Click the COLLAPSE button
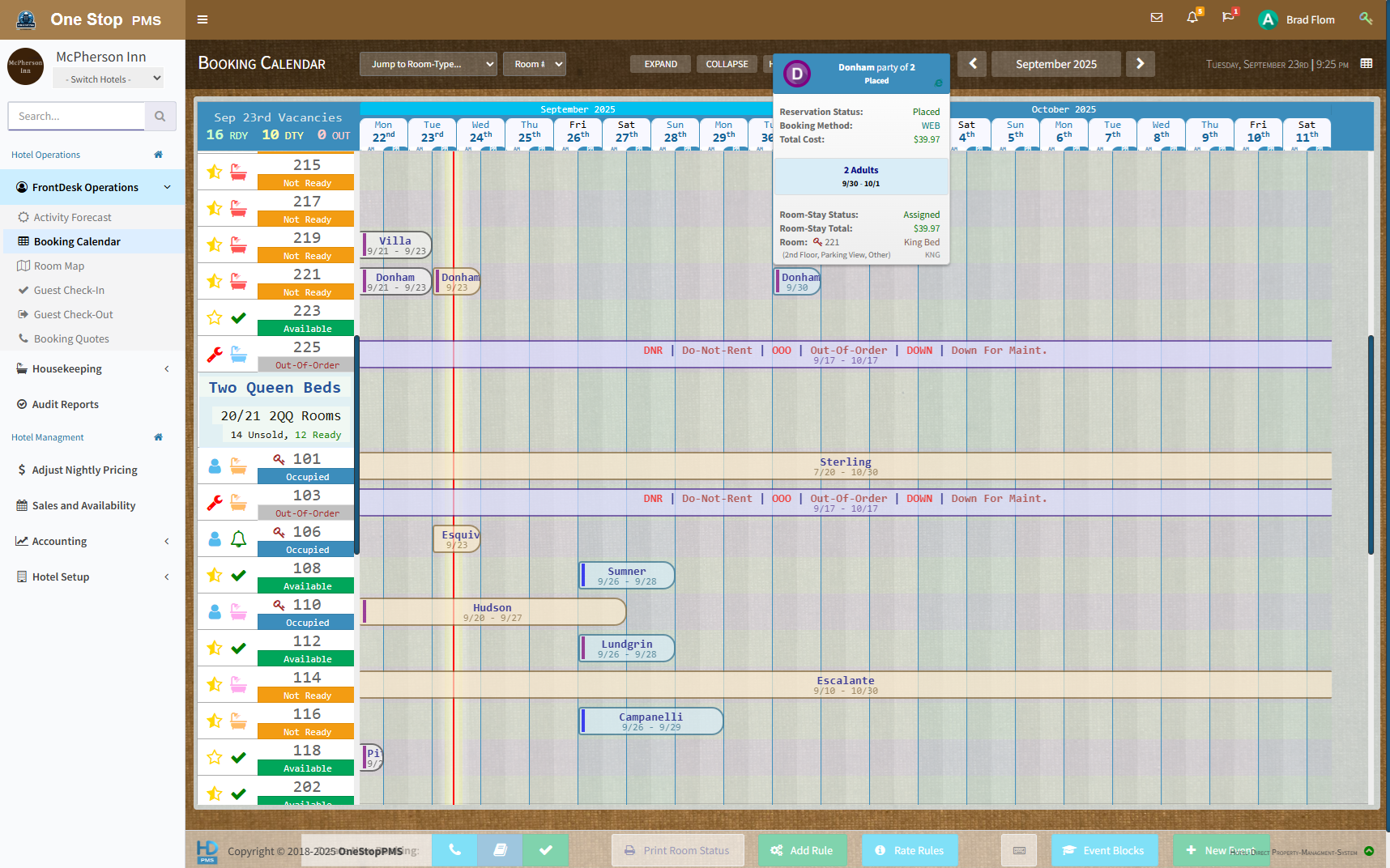Viewport: 1390px width, 868px height. (x=727, y=64)
